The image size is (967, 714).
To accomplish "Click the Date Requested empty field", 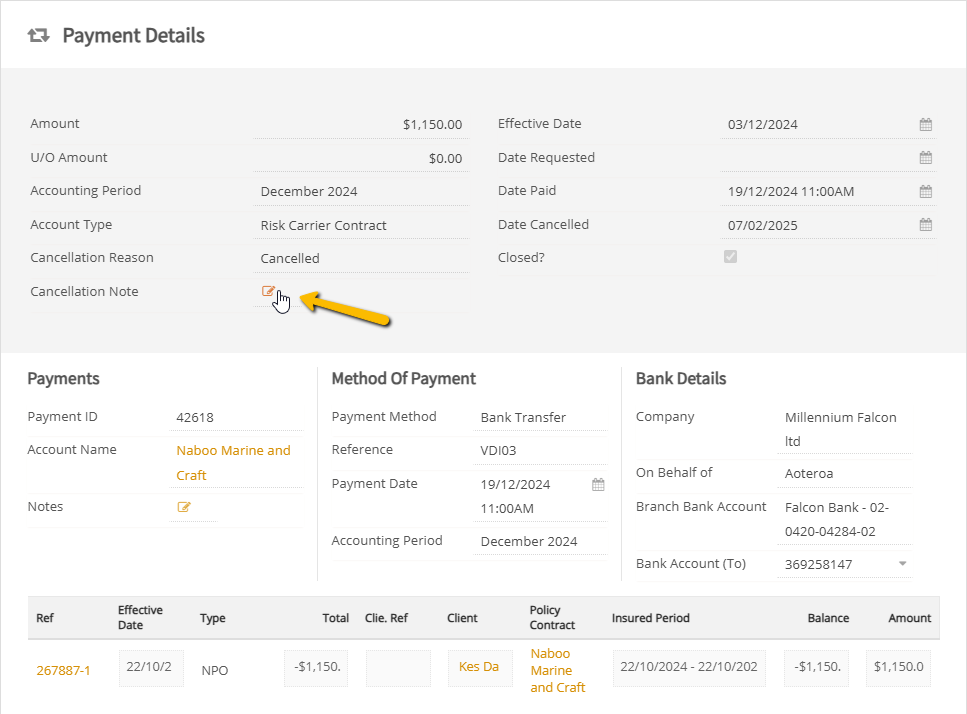I will click(819, 158).
